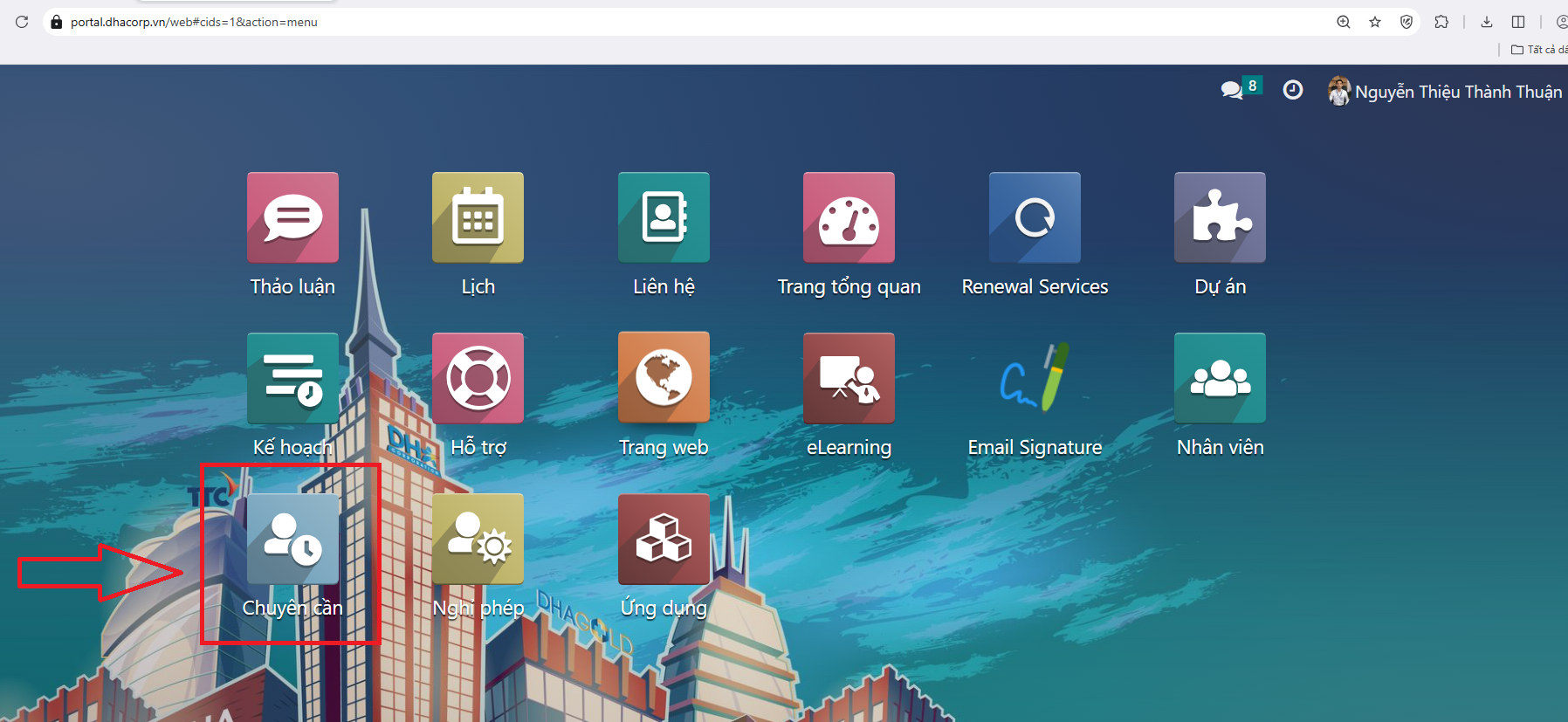
Task: Open the Email Signature app
Action: point(1035,379)
